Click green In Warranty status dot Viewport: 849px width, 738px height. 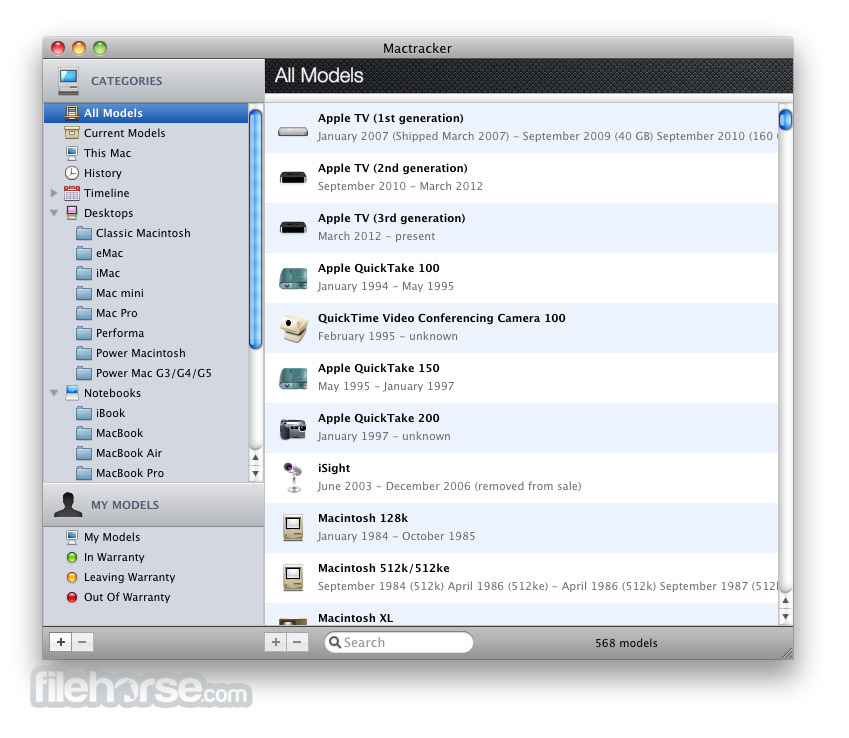(71, 557)
